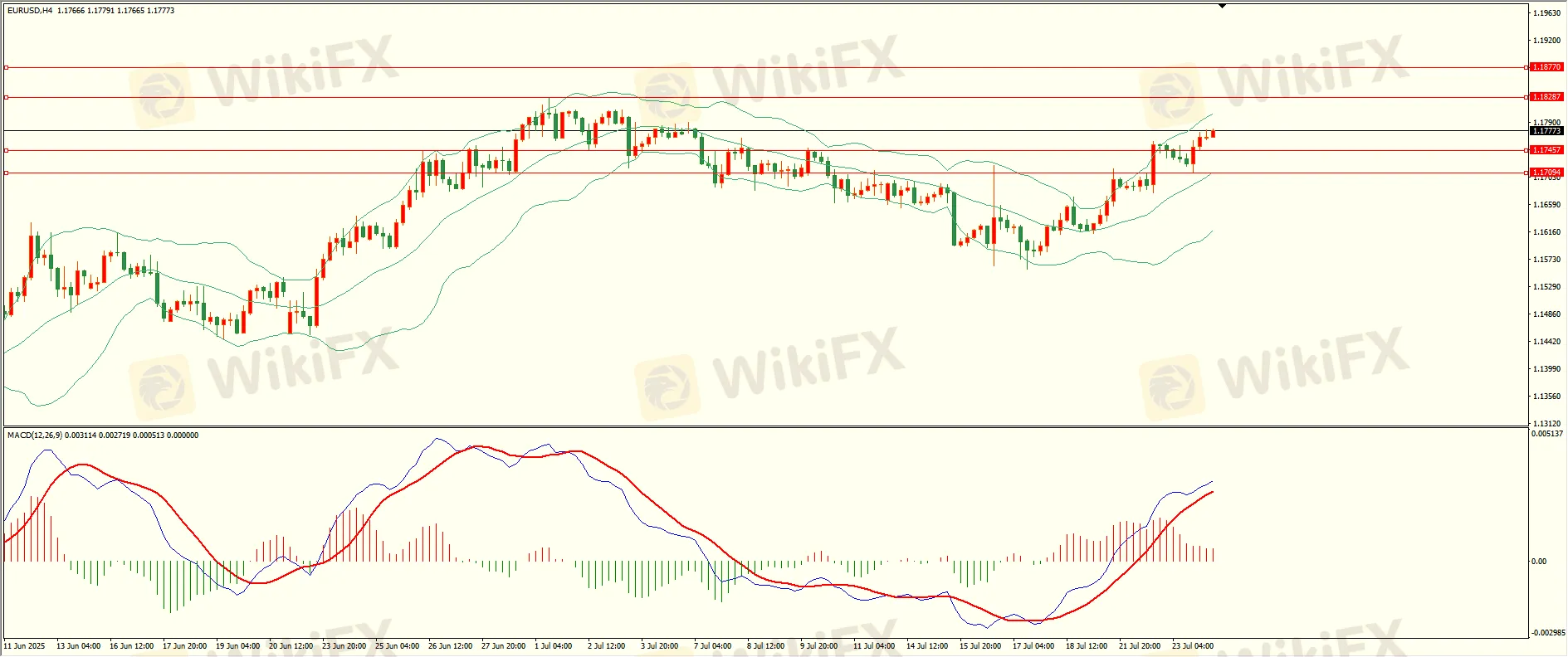Click the 17 Jun 20:00 time label
1568x657 pixels.
(184, 645)
